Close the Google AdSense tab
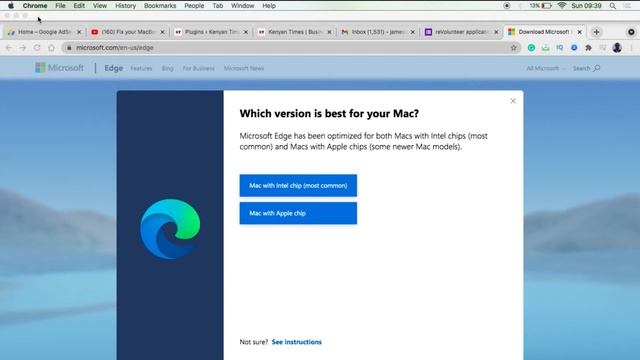The width and height of the screenshot is (640, 360). click(79, 32)
